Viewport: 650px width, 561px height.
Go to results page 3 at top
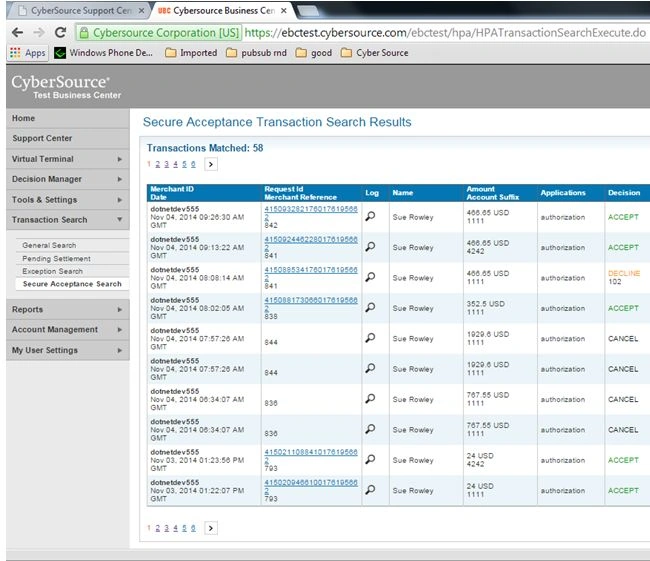coord(166,165)
